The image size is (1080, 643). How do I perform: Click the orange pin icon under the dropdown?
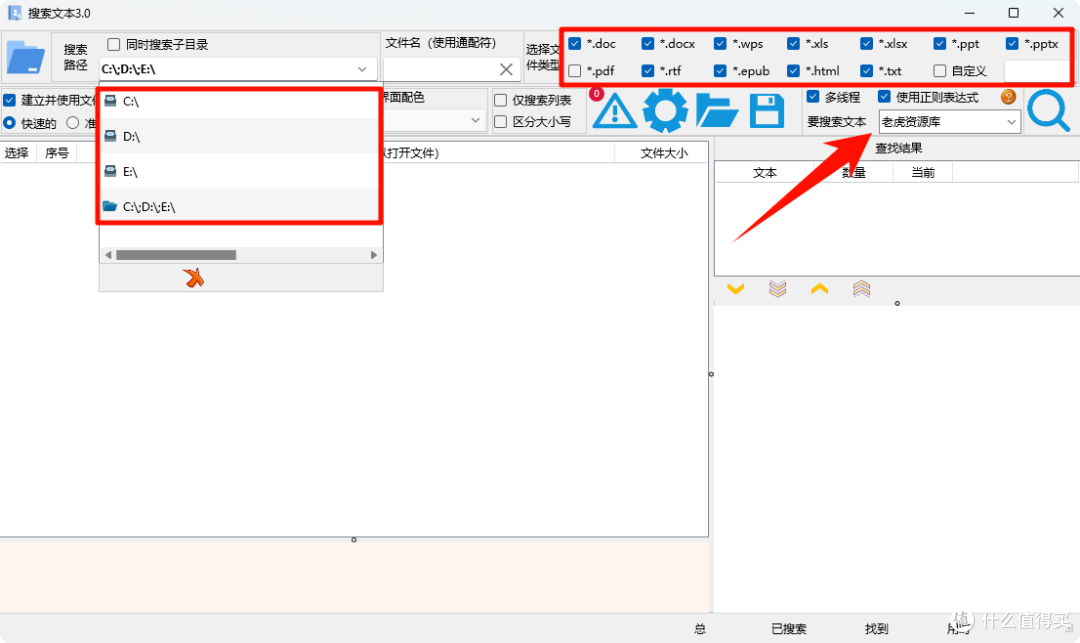coord(194,277)
